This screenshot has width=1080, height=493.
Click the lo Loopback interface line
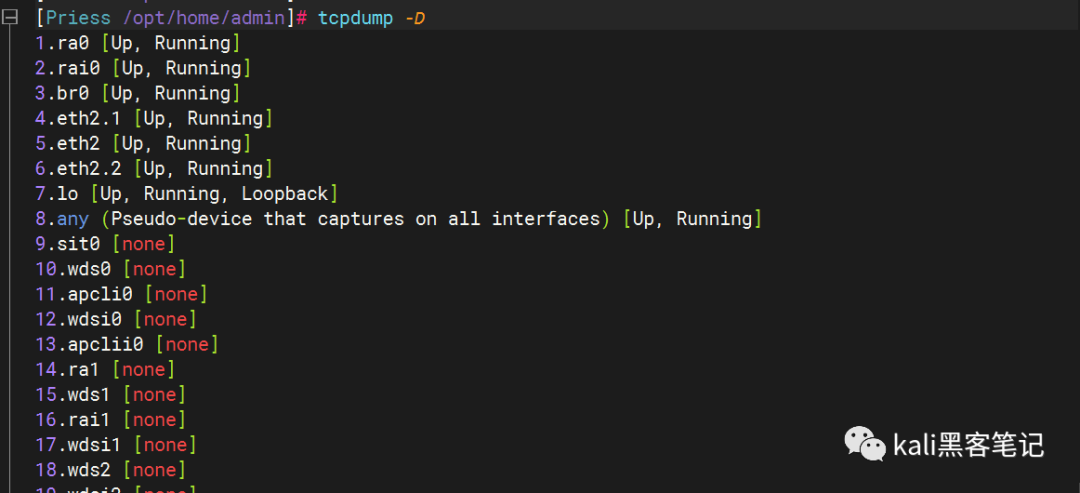pyautogui.click(x=186, y=193)
